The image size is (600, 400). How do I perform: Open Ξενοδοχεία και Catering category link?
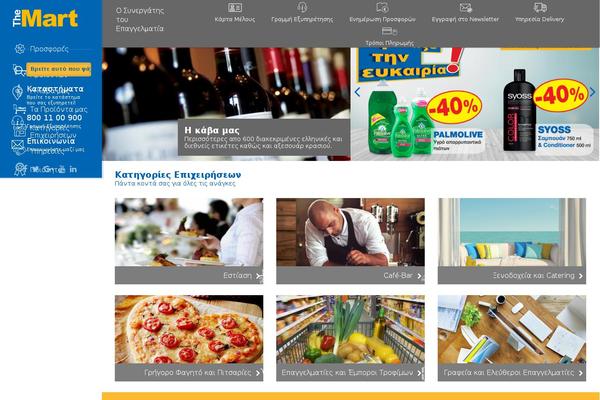point(533,276)
